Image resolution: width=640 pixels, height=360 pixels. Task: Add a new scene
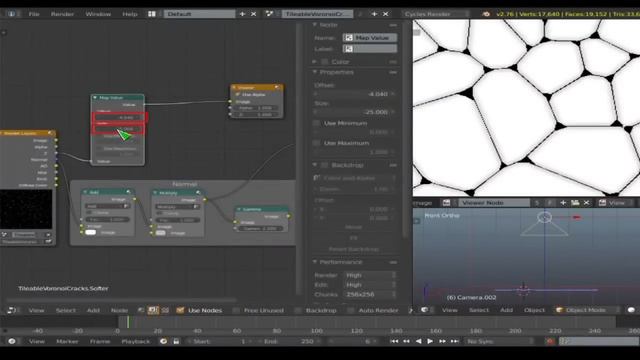tap(374, 14)
